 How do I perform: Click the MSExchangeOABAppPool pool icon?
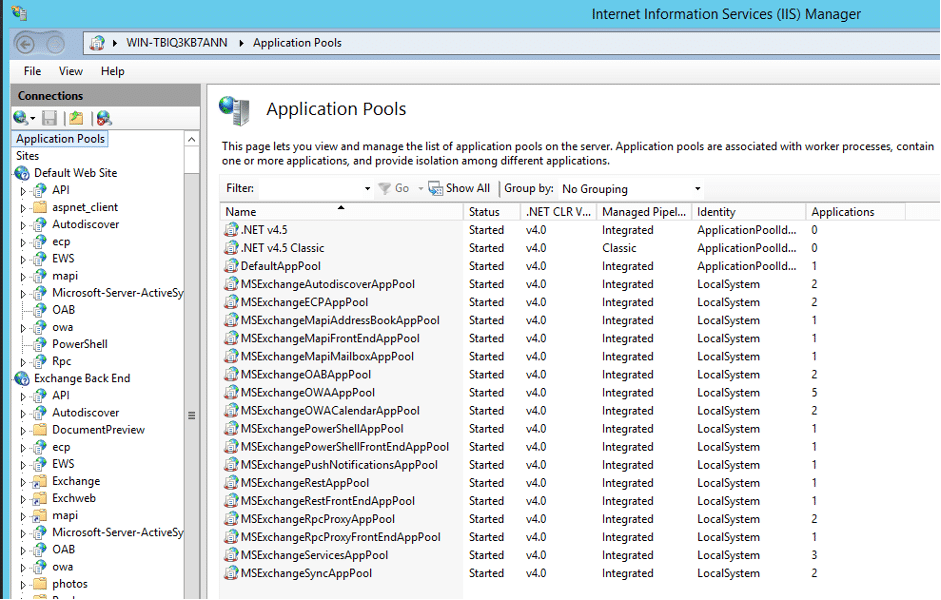pyautogui.click(x=231, y=374)
